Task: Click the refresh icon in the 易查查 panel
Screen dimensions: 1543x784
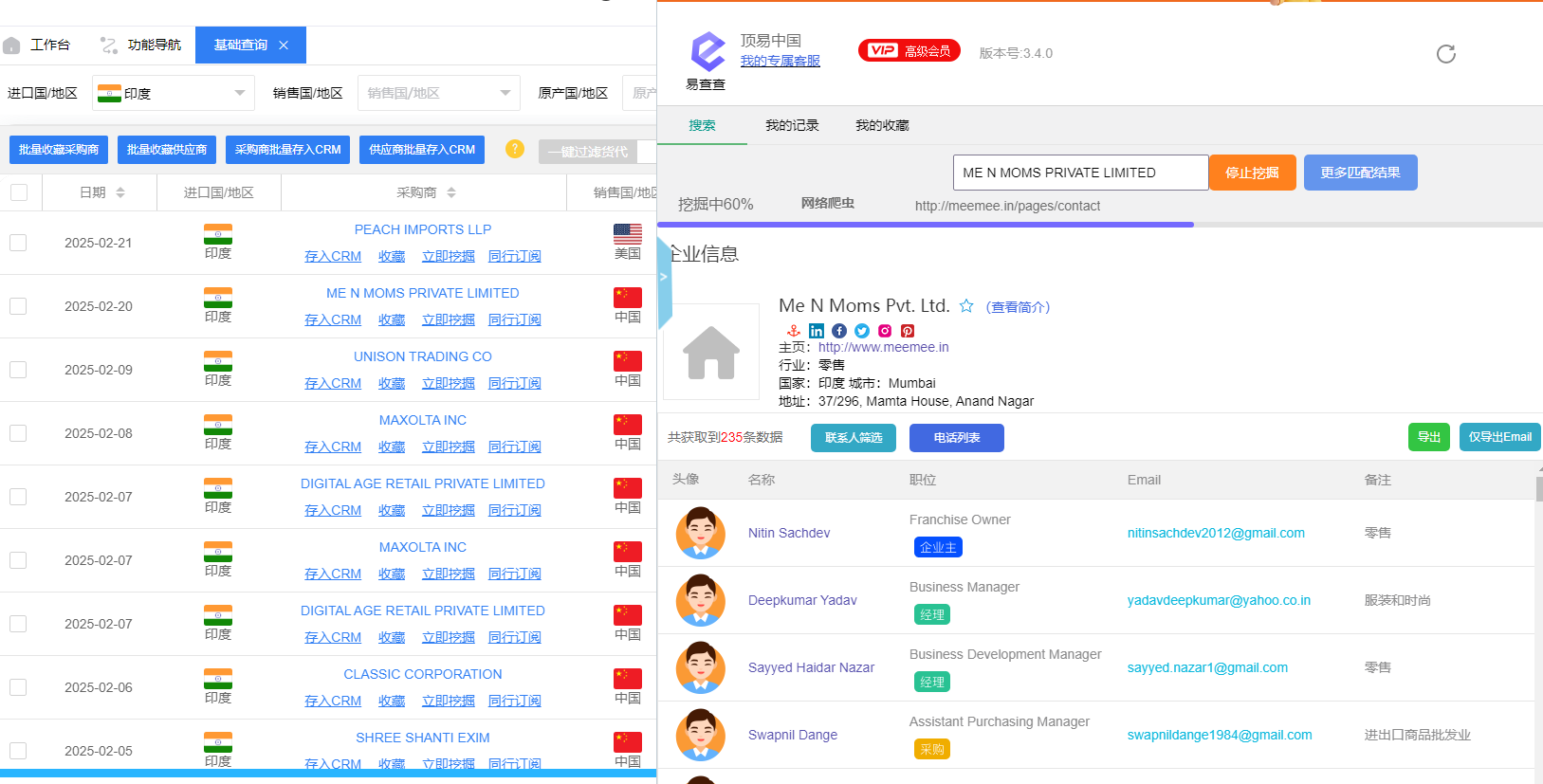Action: 1445,54
